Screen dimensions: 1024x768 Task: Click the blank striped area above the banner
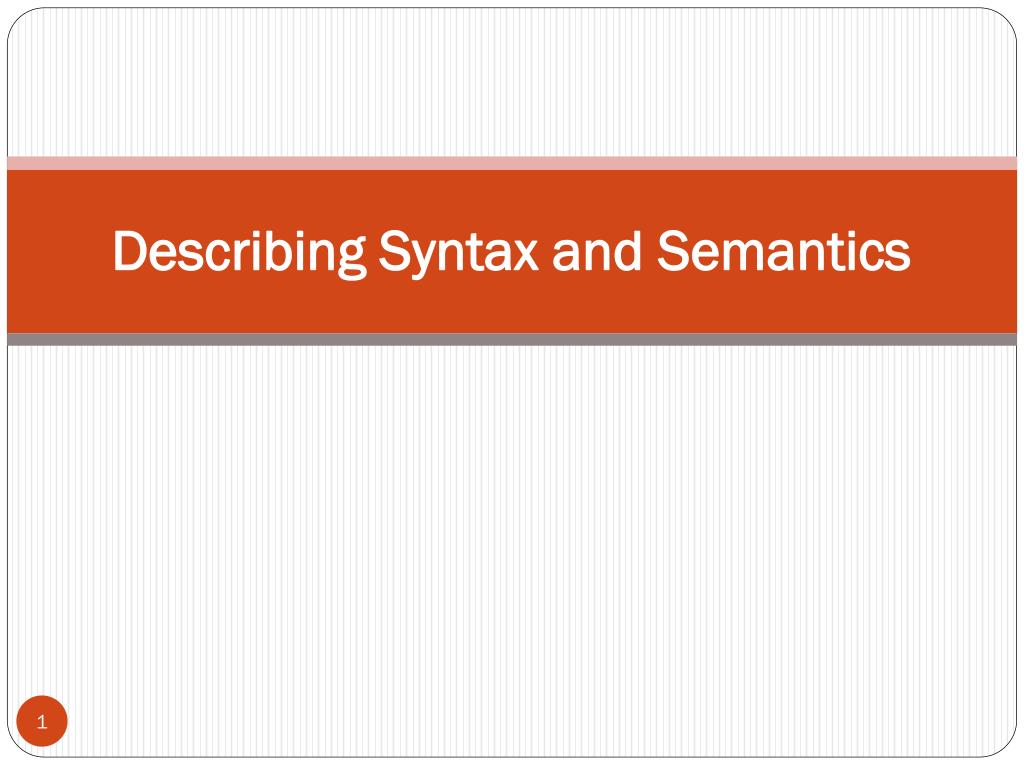(512, 82)
